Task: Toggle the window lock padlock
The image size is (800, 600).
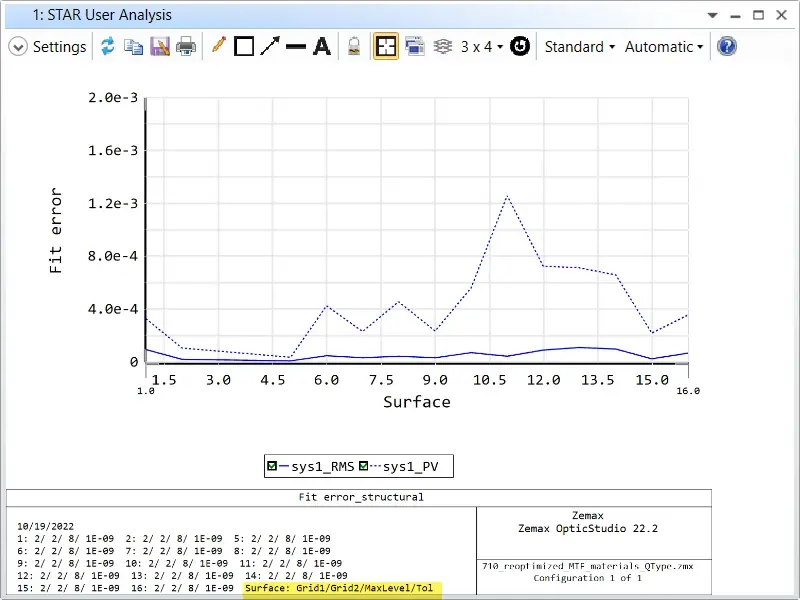Action: click(354, 46)
